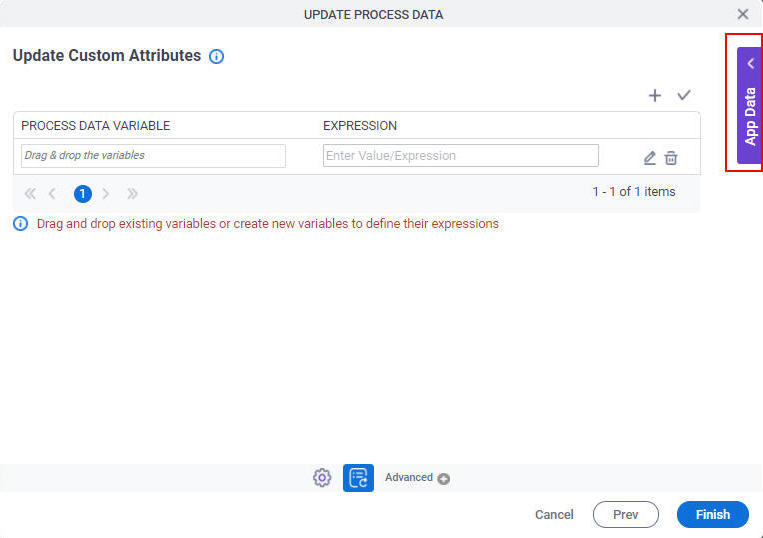This screenshot has height=538, width=763.
Task: Go to the first page of results
Action: coord(30,194)
